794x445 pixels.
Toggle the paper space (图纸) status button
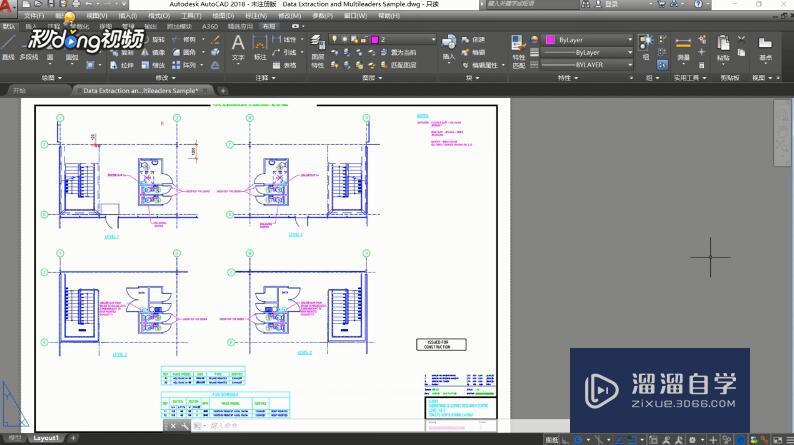pyautogui.click(x=551, y=440)
